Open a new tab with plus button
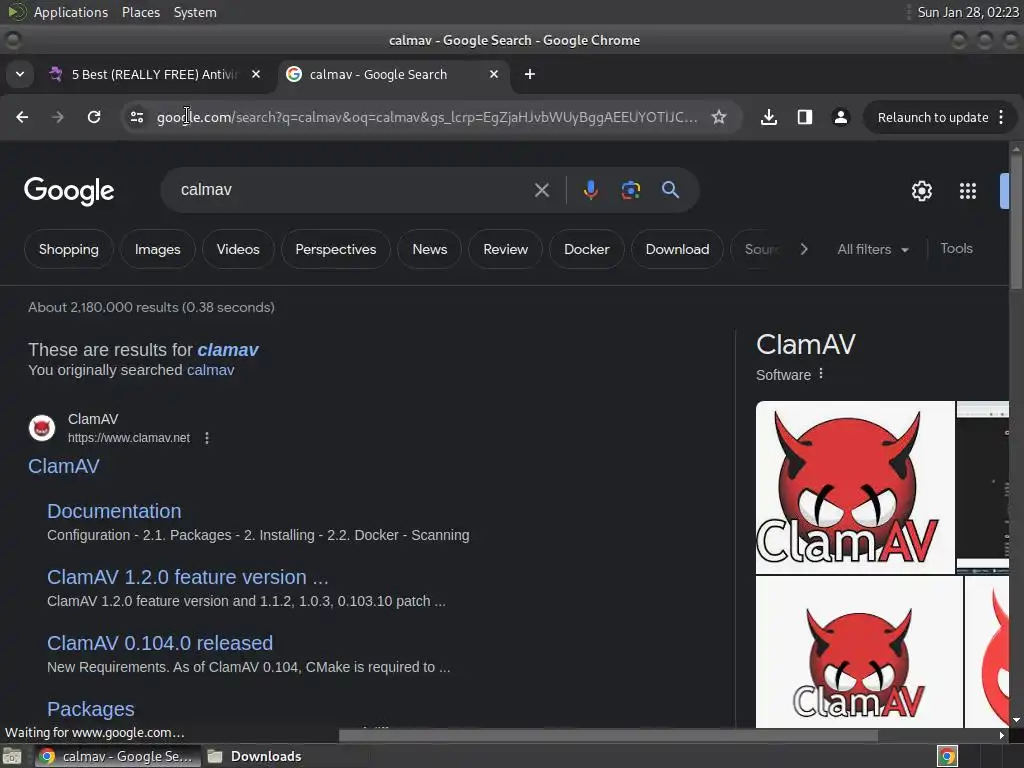 530,74
